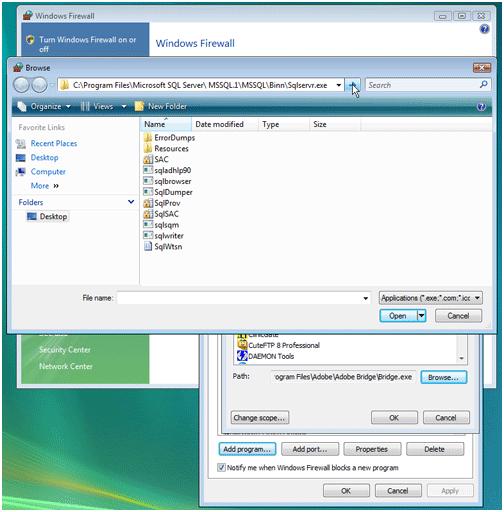
Task: Click New Folder in the toolbar
Action: (x=161, y=107)
